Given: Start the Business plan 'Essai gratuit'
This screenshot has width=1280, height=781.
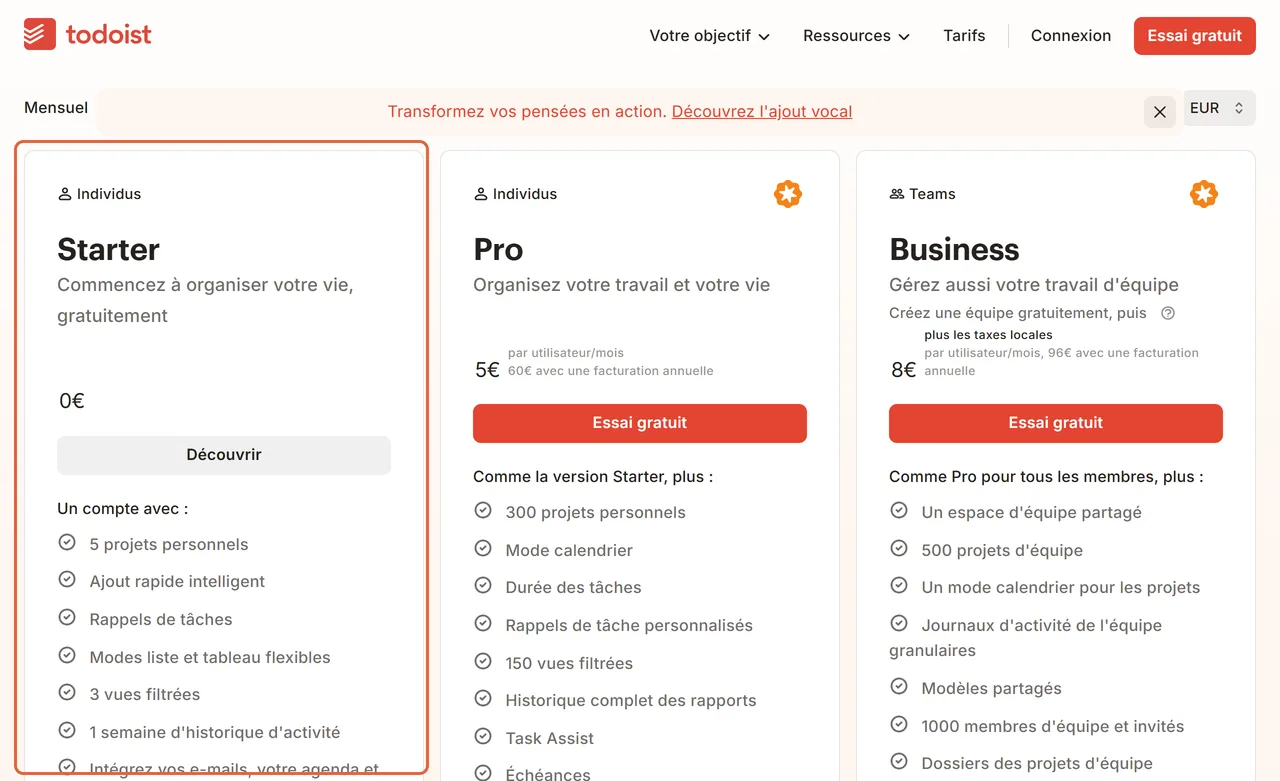Looking at the screenshot, I should click(1056, 423).
